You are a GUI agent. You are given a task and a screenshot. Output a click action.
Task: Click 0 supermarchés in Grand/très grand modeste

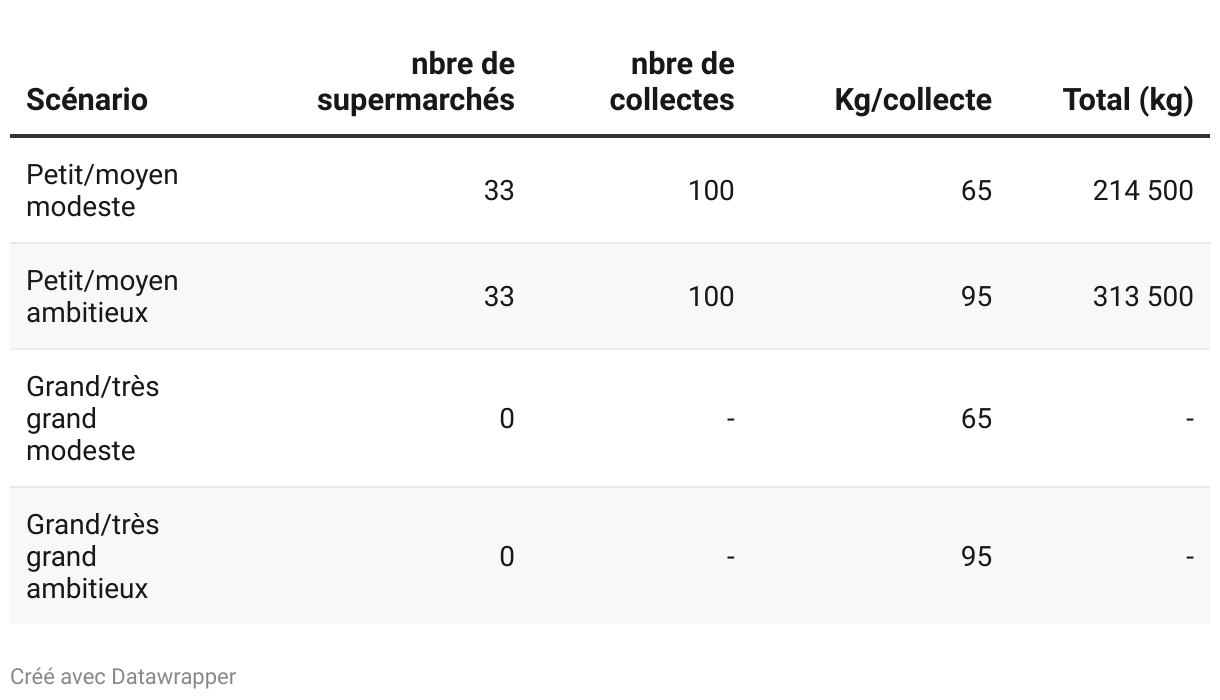[506, 418]
